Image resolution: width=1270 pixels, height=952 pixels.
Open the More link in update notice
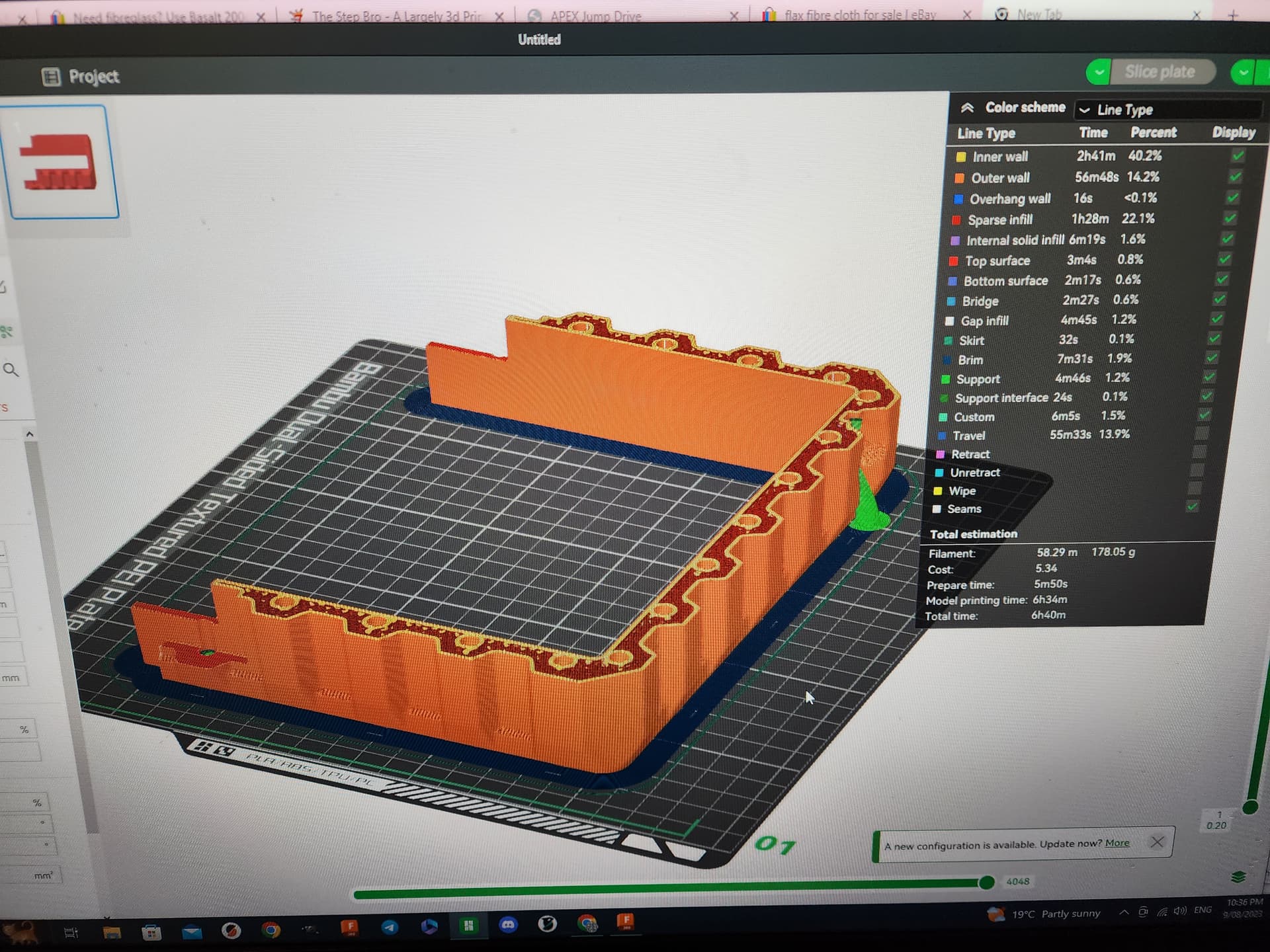1117,843
